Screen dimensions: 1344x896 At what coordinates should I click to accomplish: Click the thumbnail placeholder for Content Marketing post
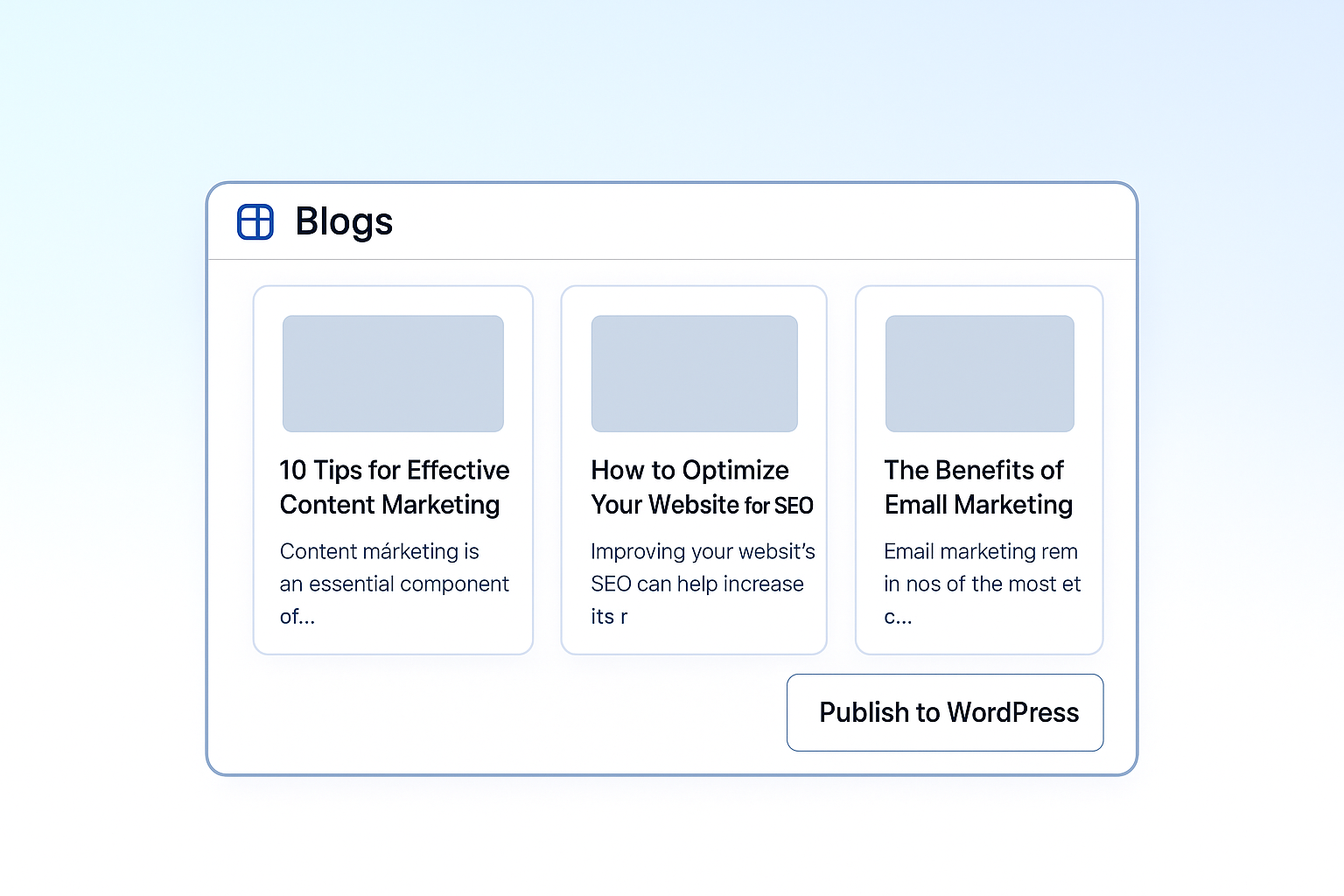392,374
